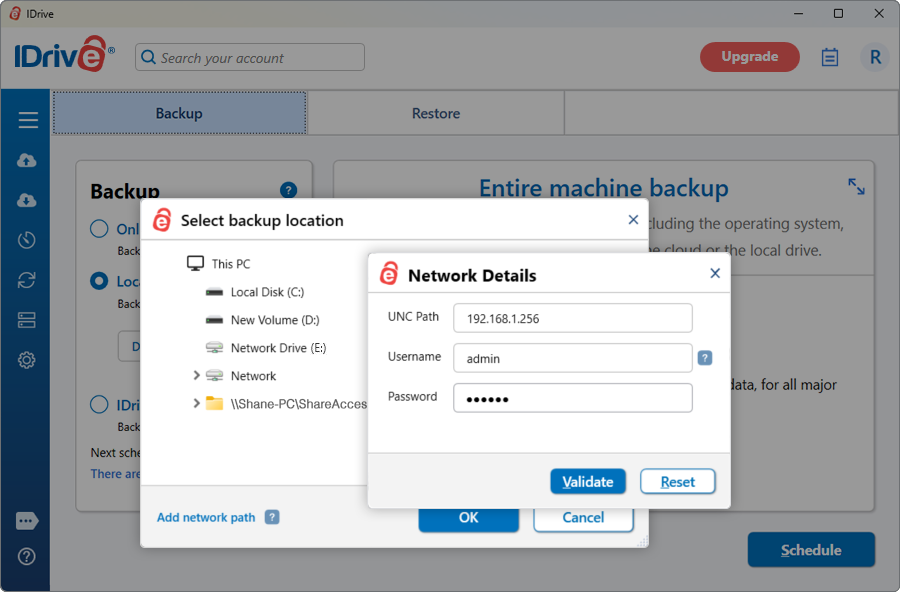Screen dimensions: 900x592
Task: Click the Search your account field
Action: click(250, 57)
